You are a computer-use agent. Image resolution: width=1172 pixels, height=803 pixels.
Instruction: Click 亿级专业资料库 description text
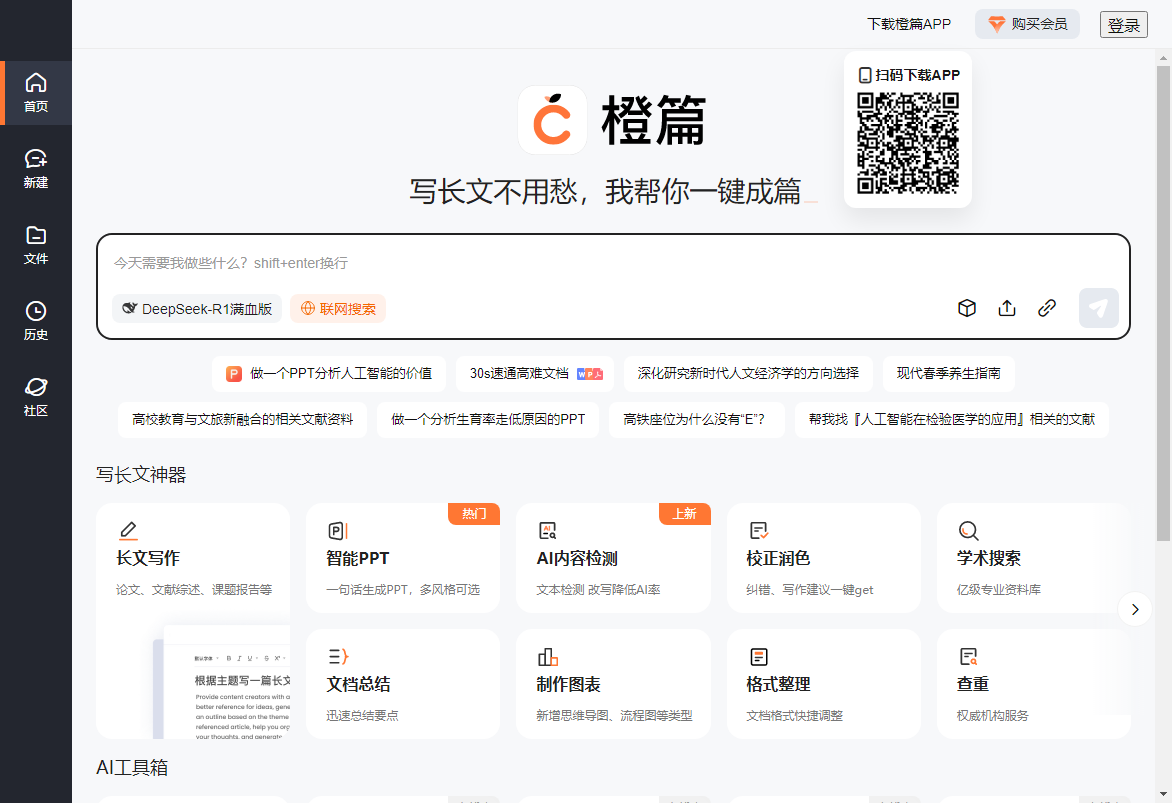tap(999, 590)
